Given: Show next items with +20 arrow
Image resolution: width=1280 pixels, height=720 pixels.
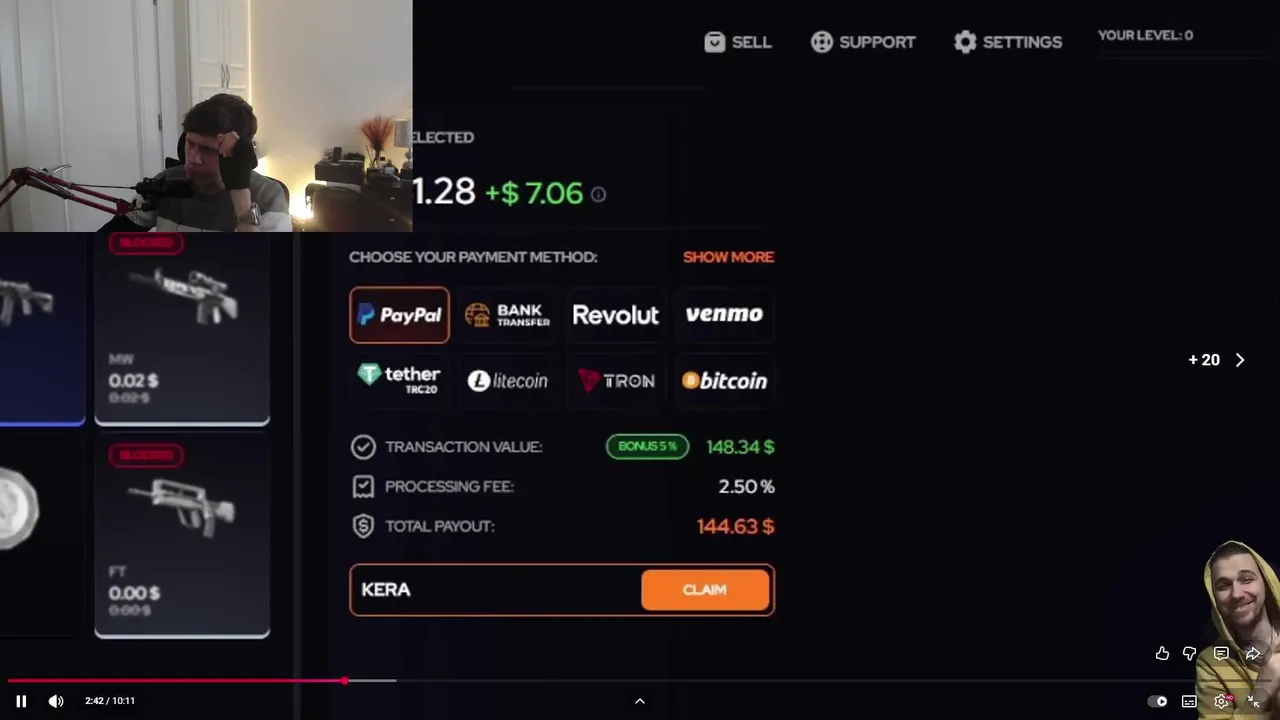Looking at the screenshot, I should tap(1217, 360).
